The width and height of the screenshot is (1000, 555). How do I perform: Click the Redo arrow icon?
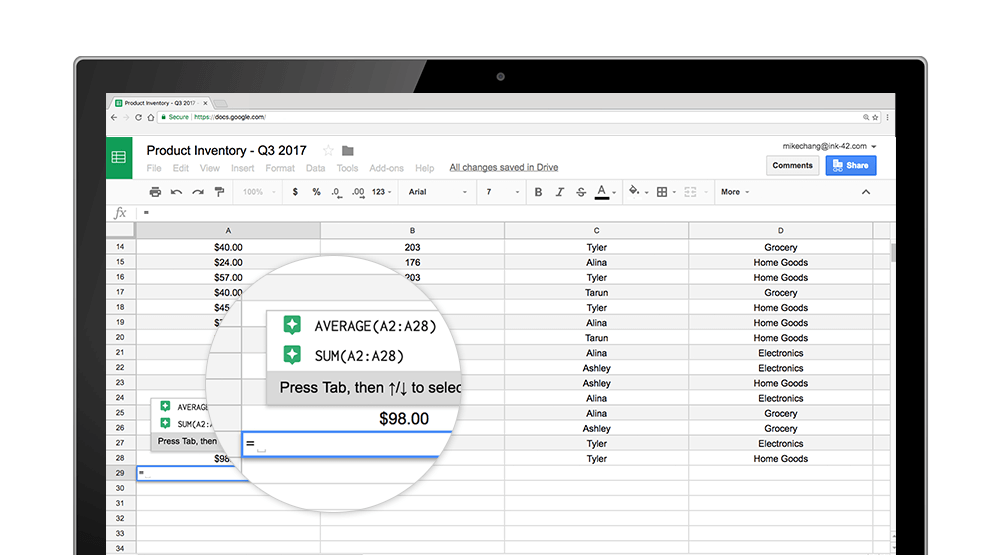tap(198, 192)
